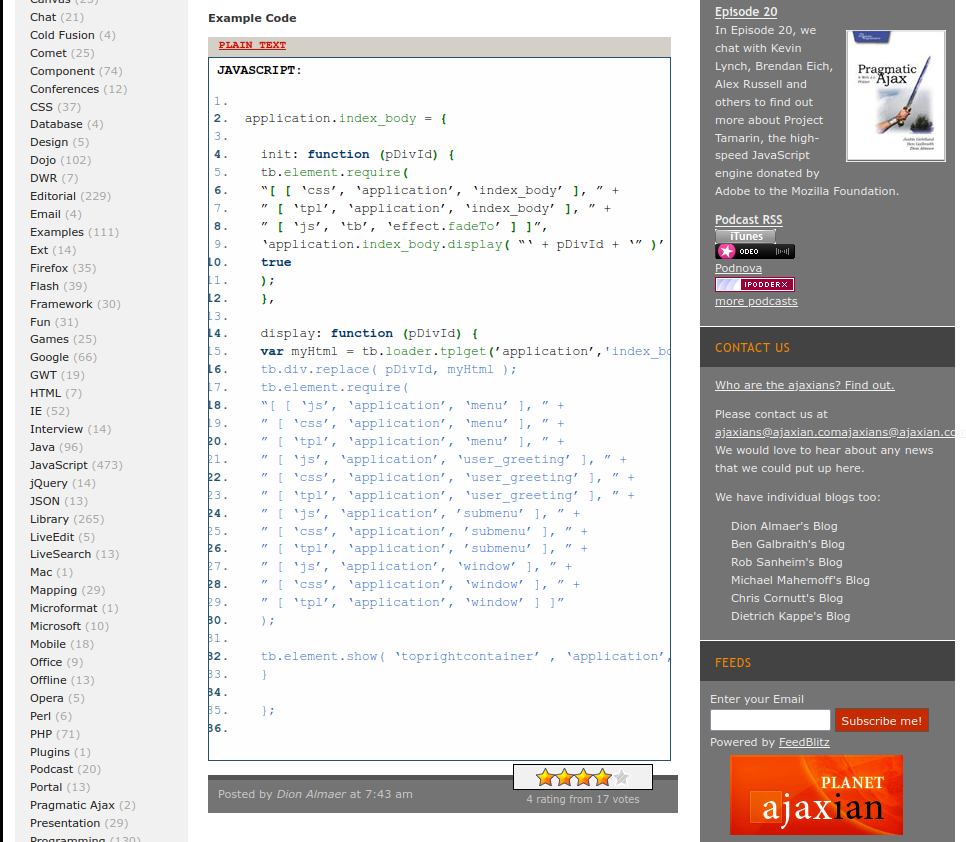The width and height of the screenshot is (966, 842).
Task: Click the iPodderX badge
Action: click(x=754, y=285)
